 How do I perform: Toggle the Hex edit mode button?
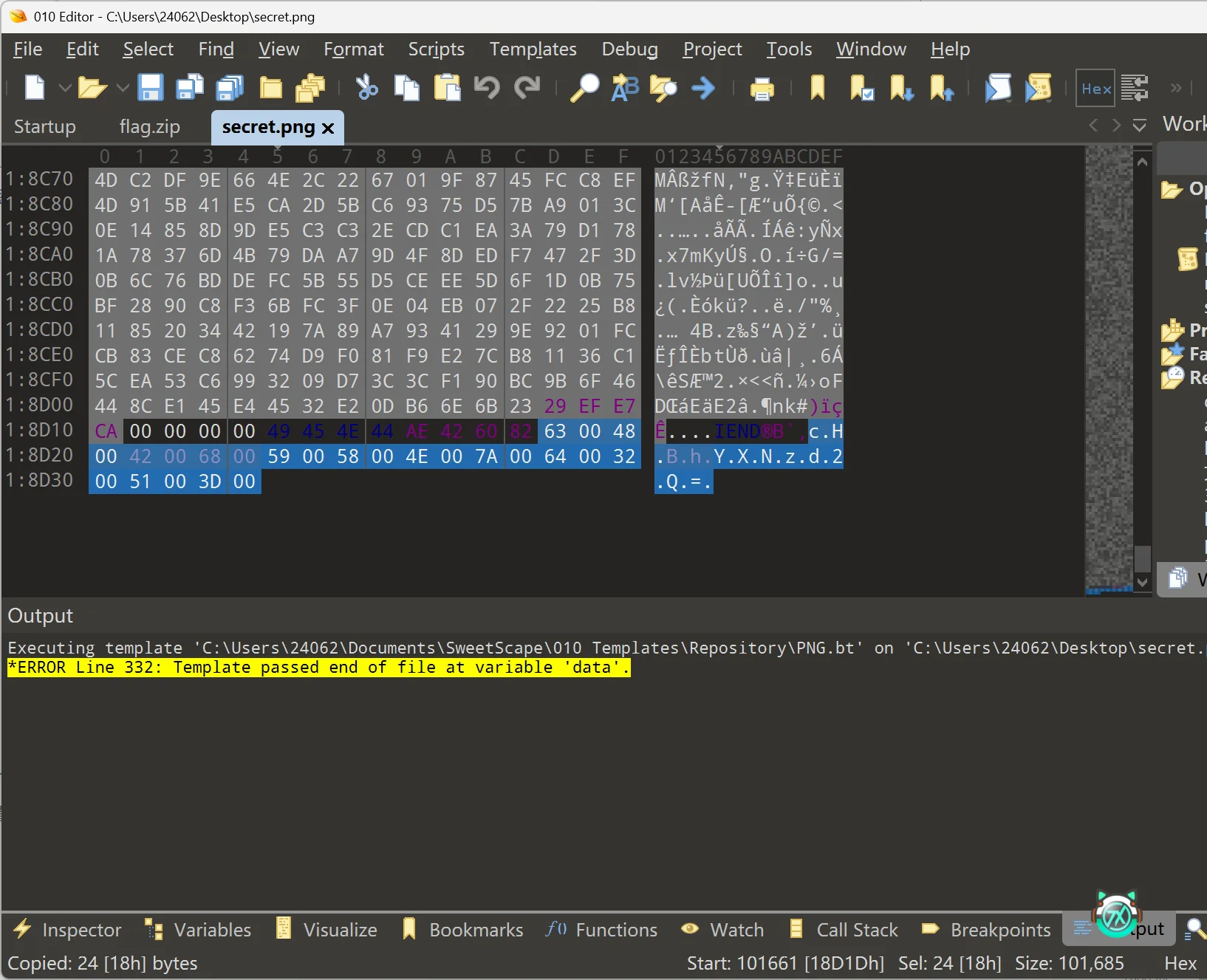pos(1095,89)
